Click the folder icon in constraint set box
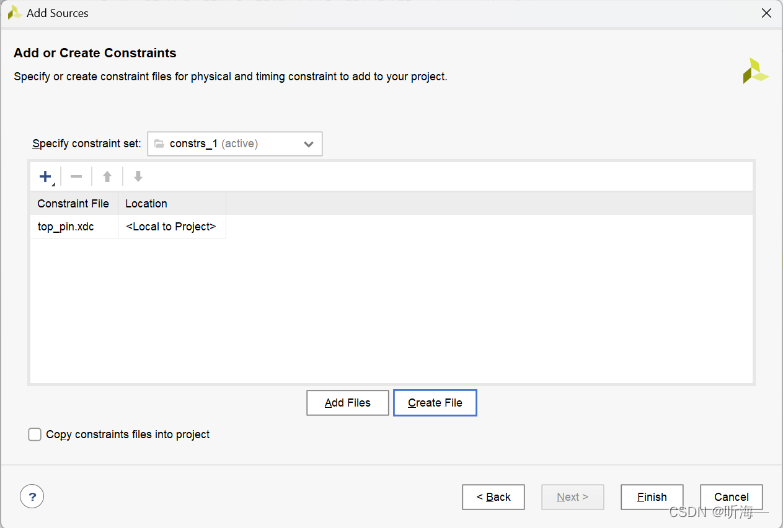This screenshot has height=528, width=784. point(160,144)
